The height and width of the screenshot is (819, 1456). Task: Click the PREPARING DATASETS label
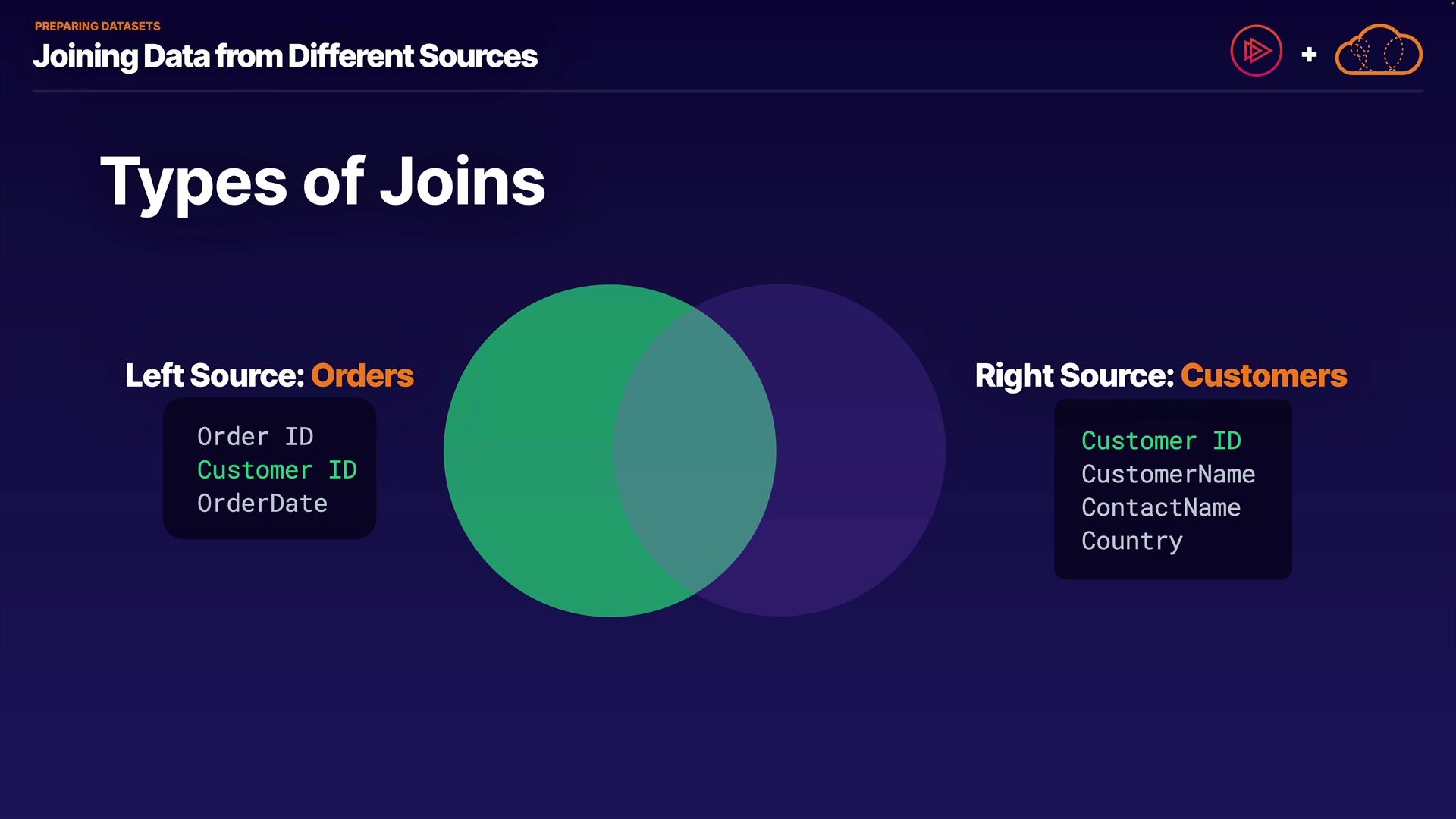(97, 26)
